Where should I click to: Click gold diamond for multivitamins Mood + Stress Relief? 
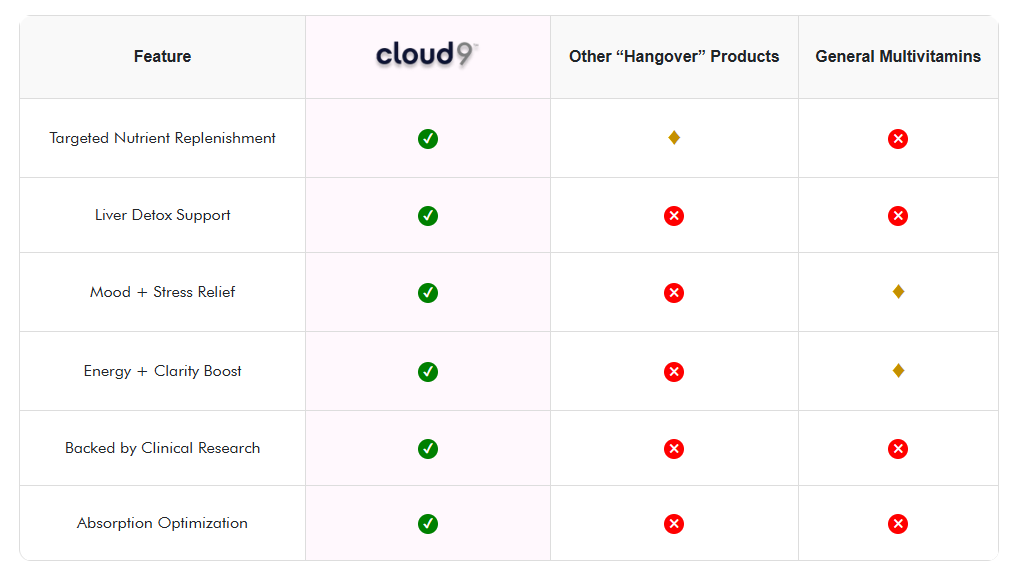[x=898, y=292]
